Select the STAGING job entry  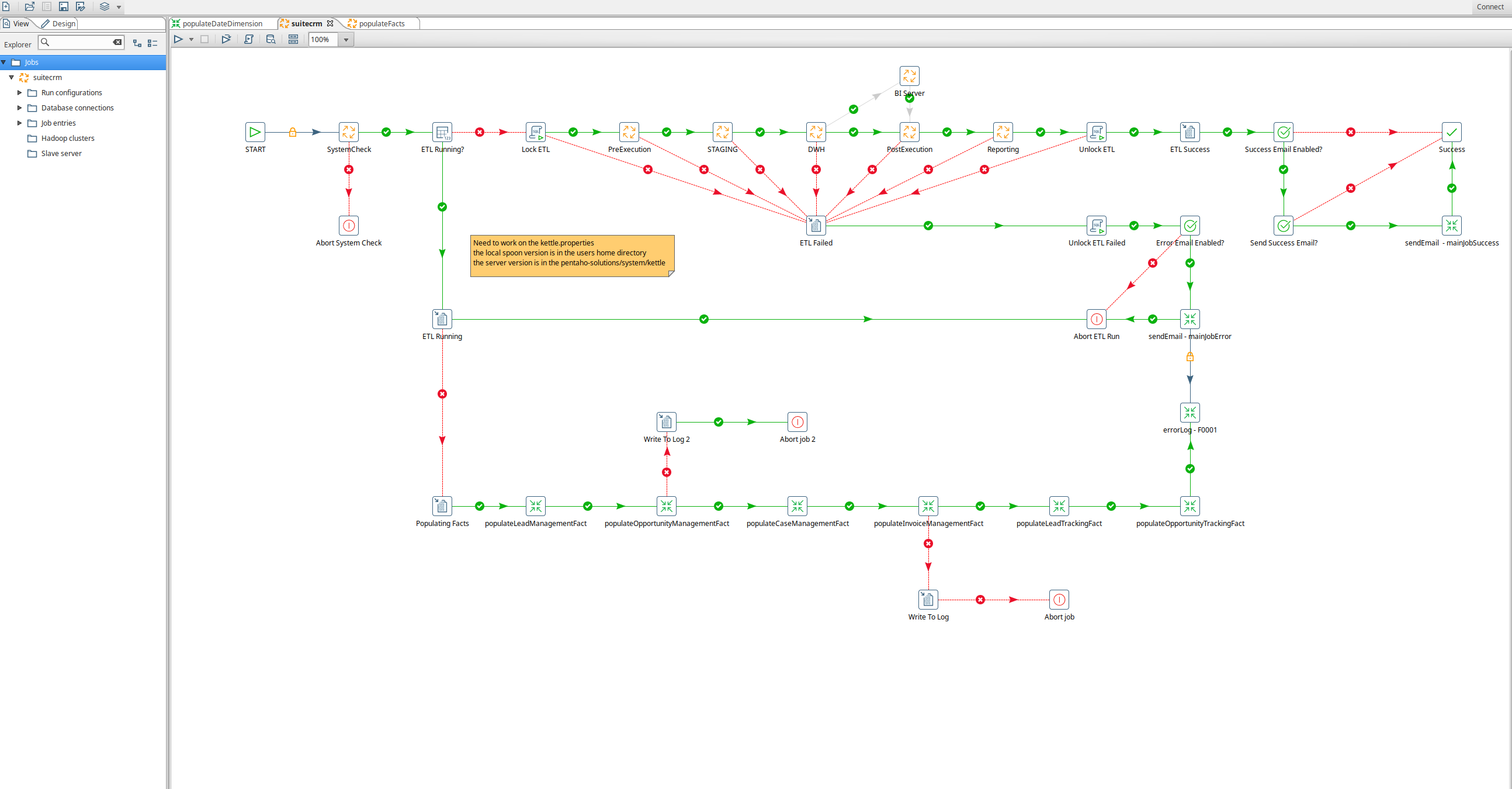click(x=723, y=132)
